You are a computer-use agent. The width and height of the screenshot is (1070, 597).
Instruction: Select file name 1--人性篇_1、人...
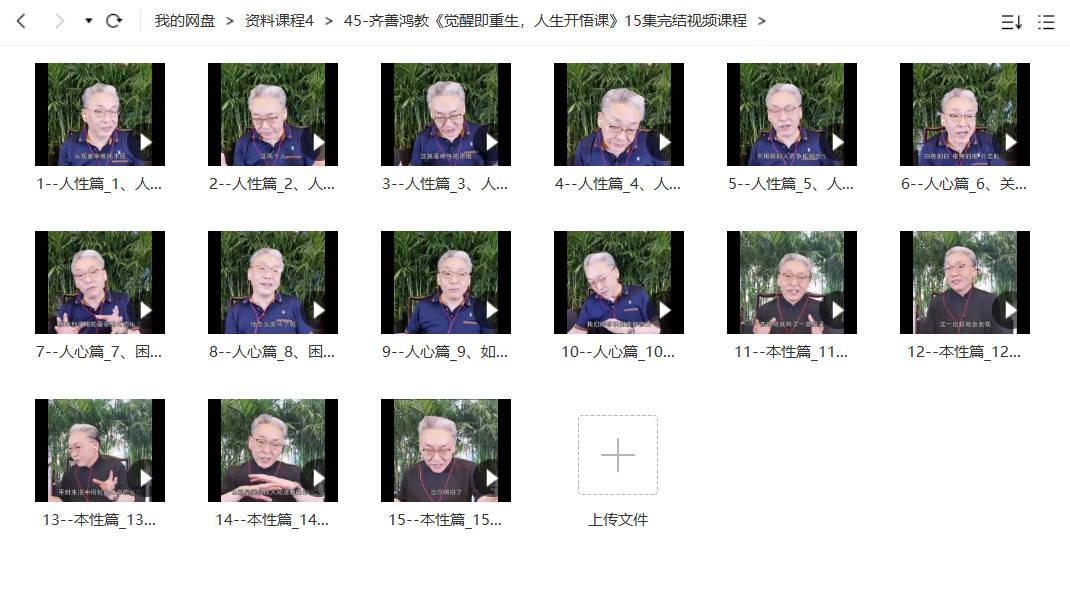coord(99,184)
